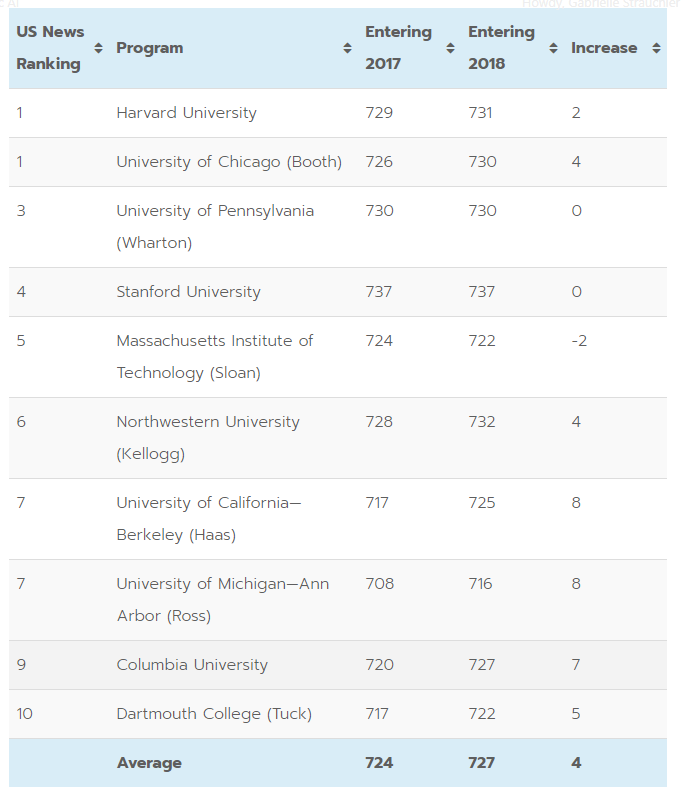Sort table by US News Ranking arrows
The height and width of the screenshot is (791, 683).
tap(98, 48)
